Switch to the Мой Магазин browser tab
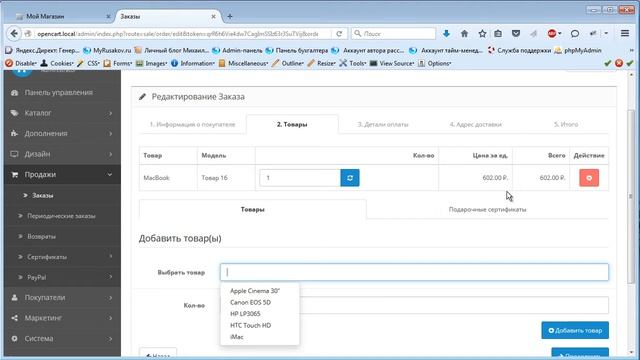This screenshot has height=360, width=640. [61, 16]
